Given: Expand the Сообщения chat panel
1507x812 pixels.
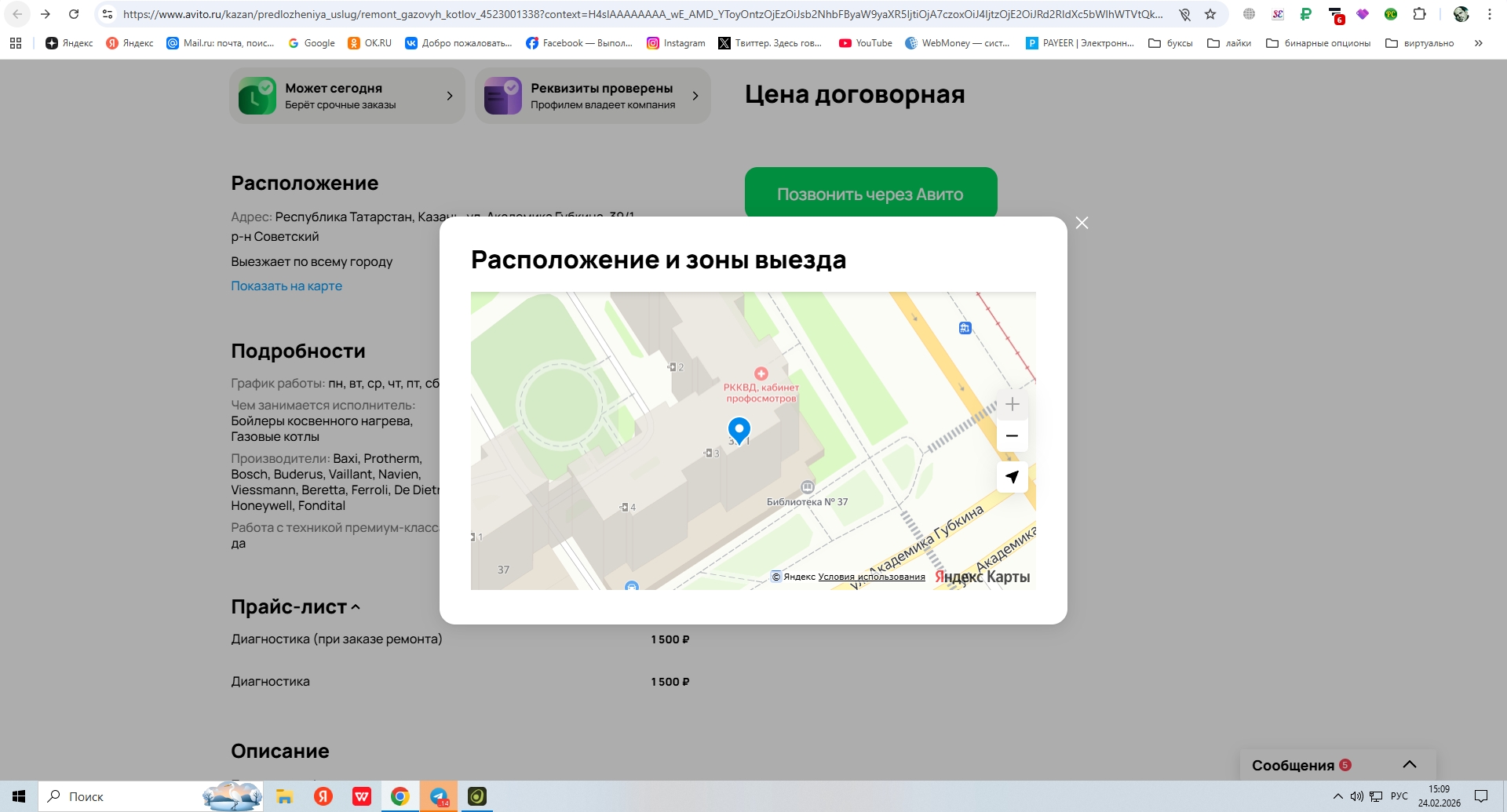Looking at the screenshot, I should click(x=1410, y=765).
